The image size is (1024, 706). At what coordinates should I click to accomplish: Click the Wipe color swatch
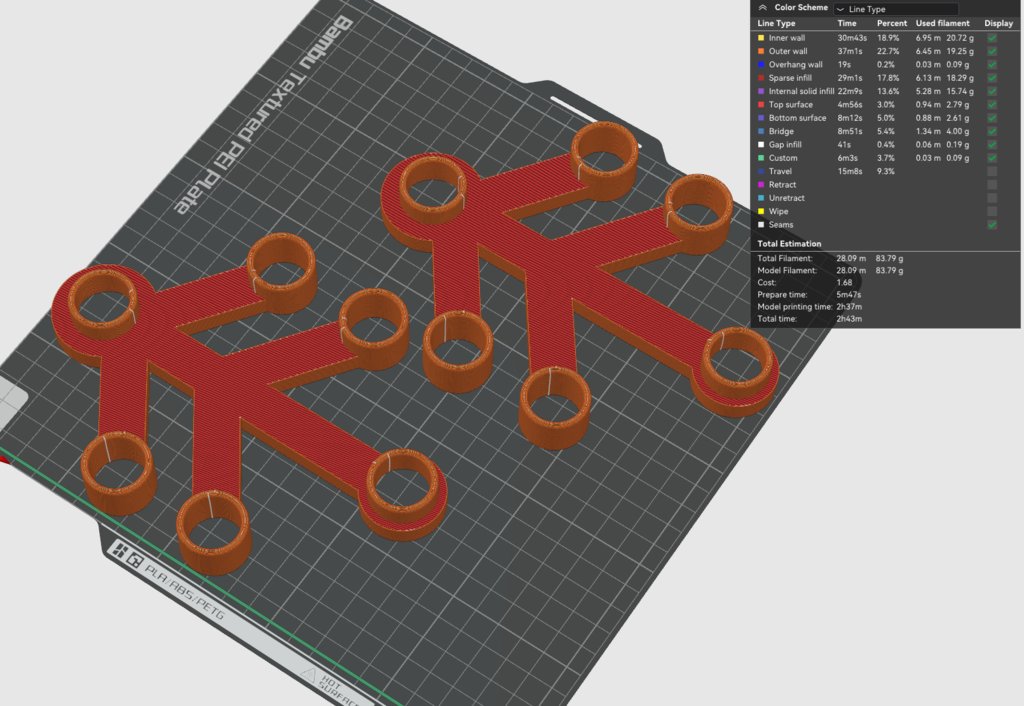coord(761,212)
